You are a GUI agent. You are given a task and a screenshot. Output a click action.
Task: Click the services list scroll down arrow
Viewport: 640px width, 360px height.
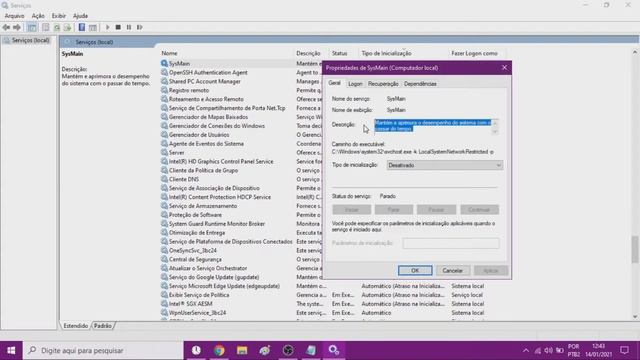(635, 317)
